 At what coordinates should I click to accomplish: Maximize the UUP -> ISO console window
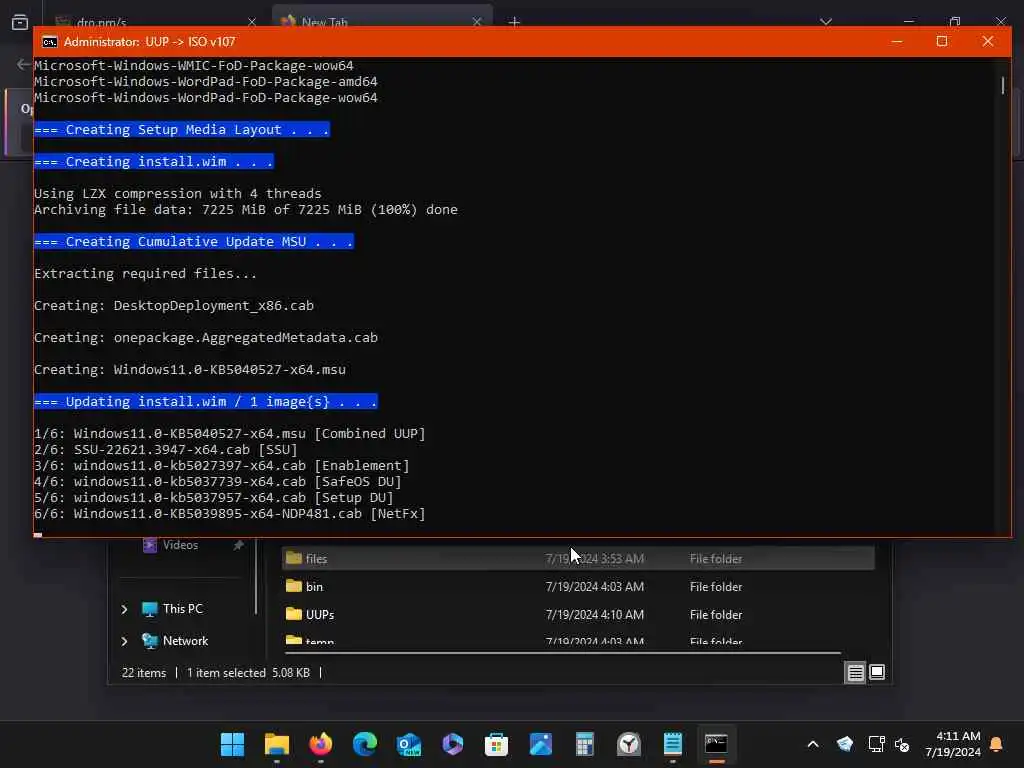[942, 41]
